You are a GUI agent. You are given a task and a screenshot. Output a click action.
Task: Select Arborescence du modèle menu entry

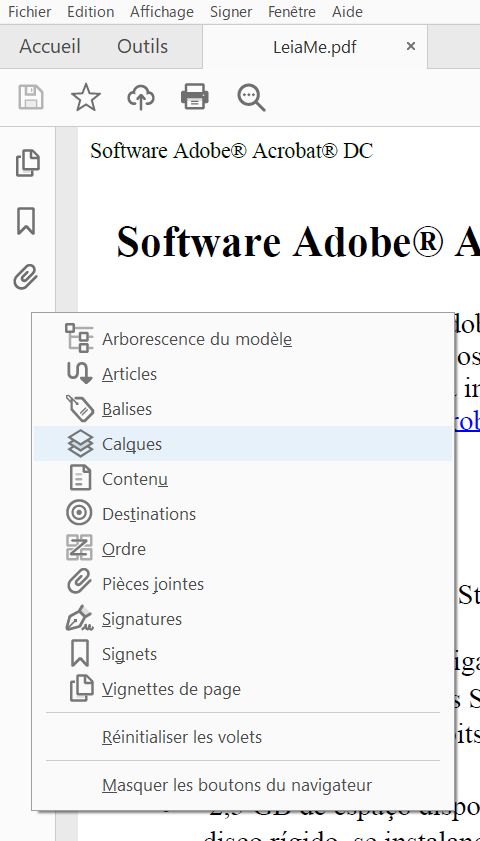pos(243,339)
